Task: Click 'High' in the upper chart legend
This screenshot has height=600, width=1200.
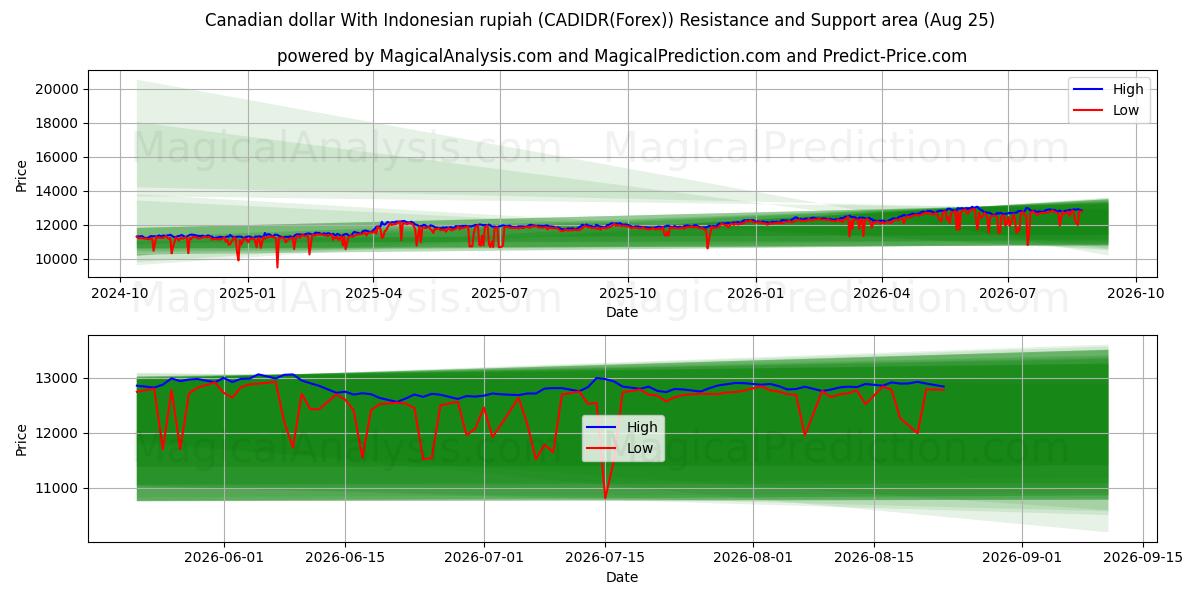Action: [1128, 89]
